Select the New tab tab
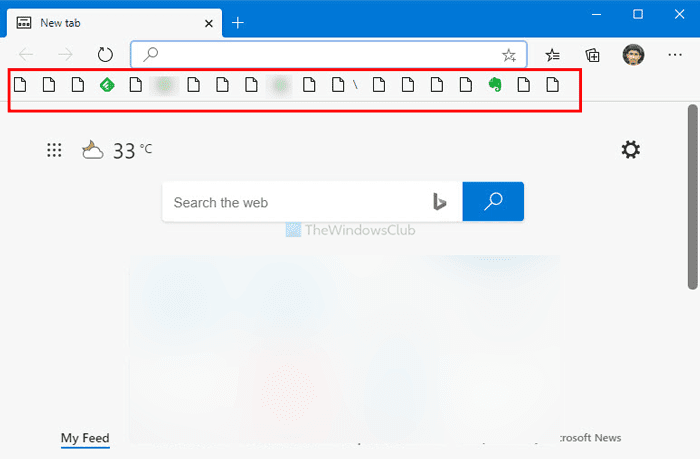The image size is (700, 459). pos(114,23)
